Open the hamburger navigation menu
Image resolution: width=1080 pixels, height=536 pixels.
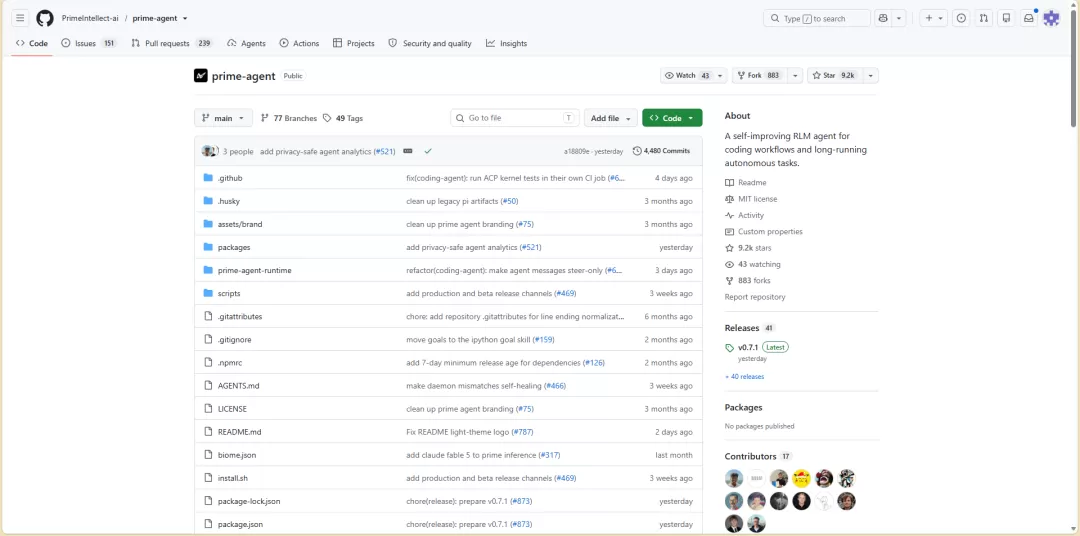point(20,19)
